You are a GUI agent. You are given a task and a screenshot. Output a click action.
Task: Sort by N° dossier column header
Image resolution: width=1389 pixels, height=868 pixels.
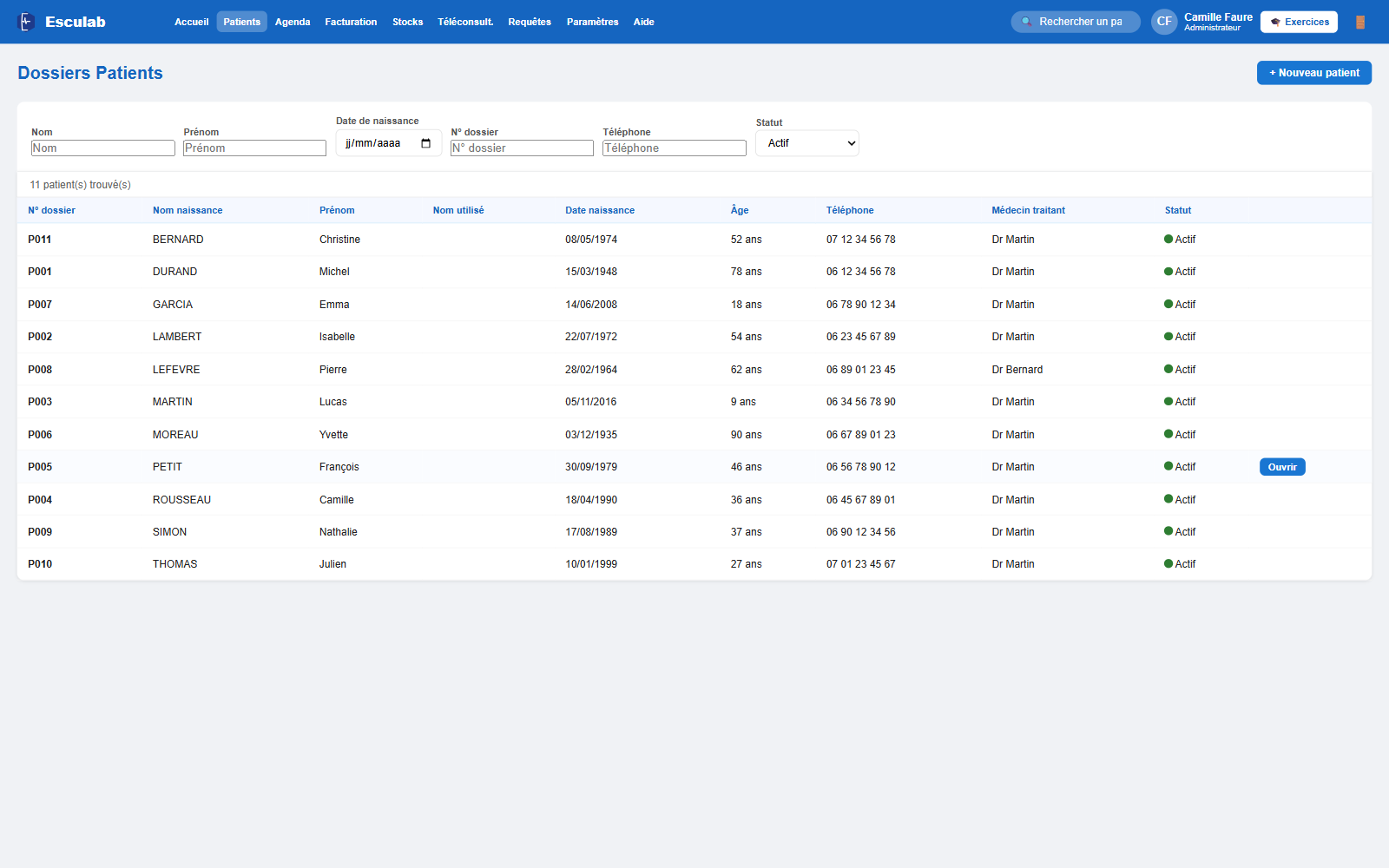[51, 210]
